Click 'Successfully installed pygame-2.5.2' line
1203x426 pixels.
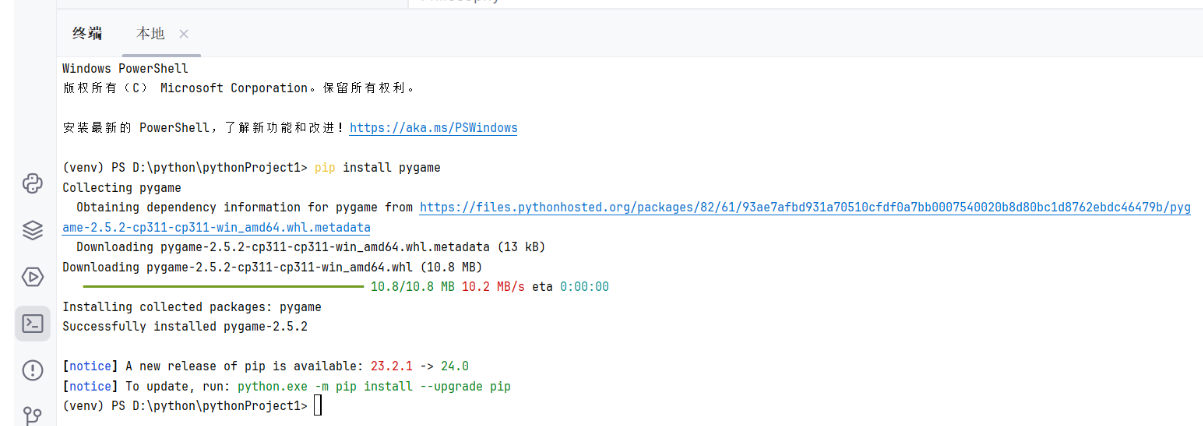coord(185,326)
